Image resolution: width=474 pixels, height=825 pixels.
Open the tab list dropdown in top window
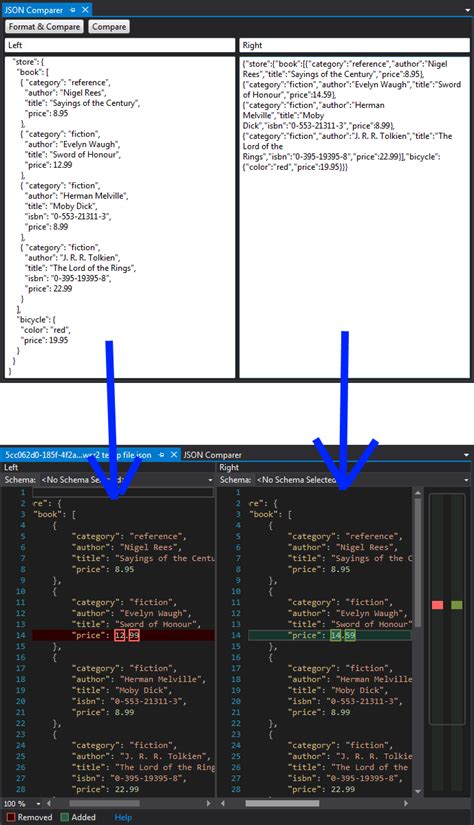point(467,10)
